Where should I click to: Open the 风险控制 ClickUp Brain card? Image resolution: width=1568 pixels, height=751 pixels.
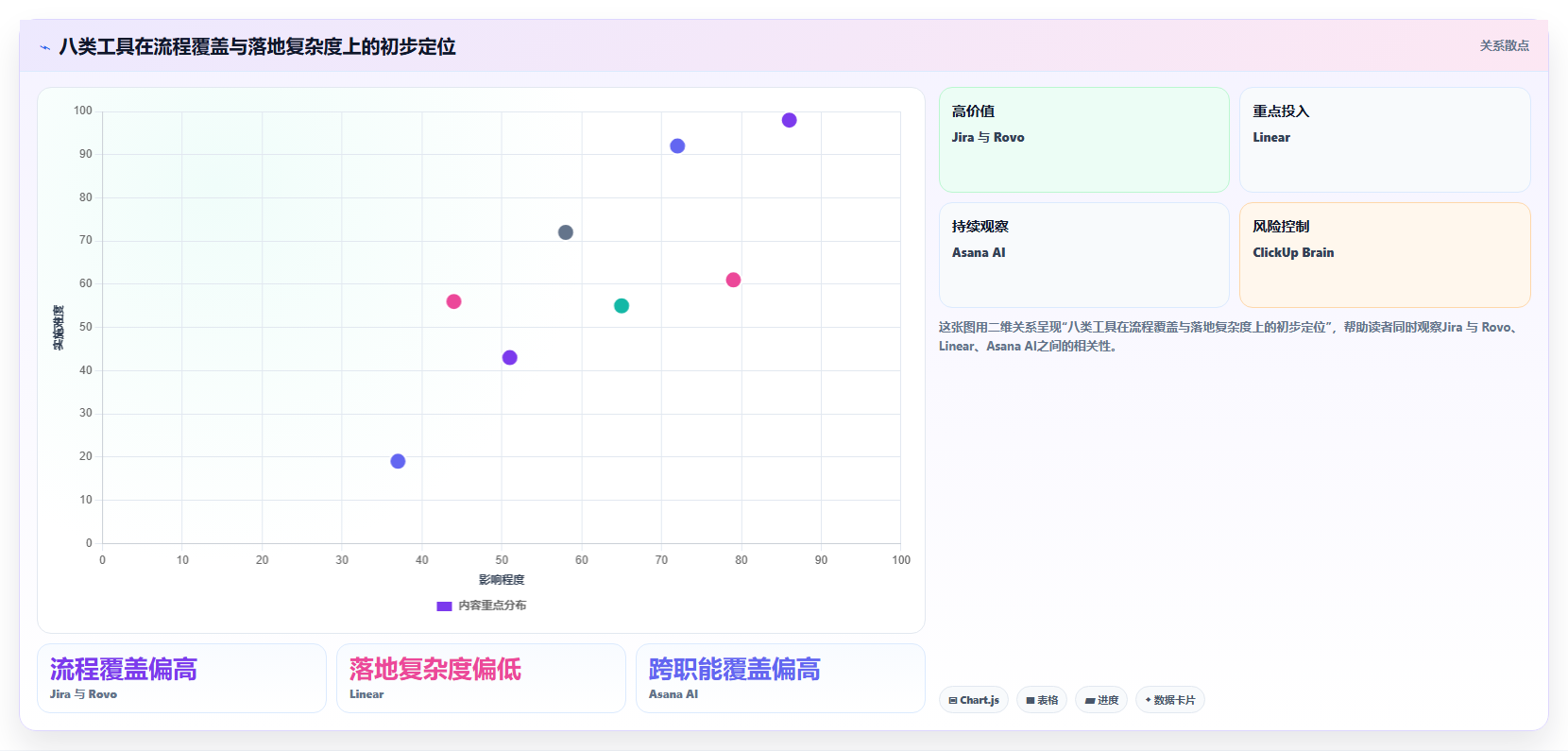[x=1385, y=255]
